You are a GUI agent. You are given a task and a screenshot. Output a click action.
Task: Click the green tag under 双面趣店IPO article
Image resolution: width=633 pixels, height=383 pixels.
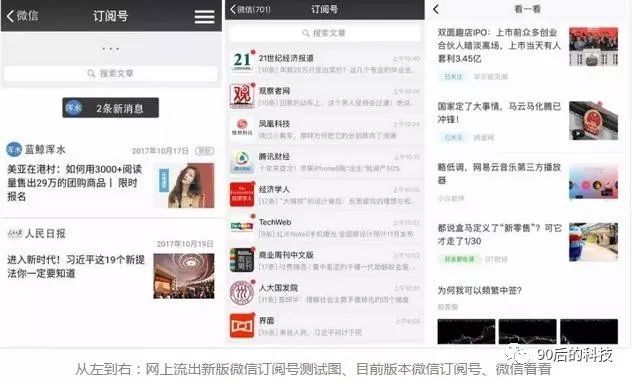(453, 76)
